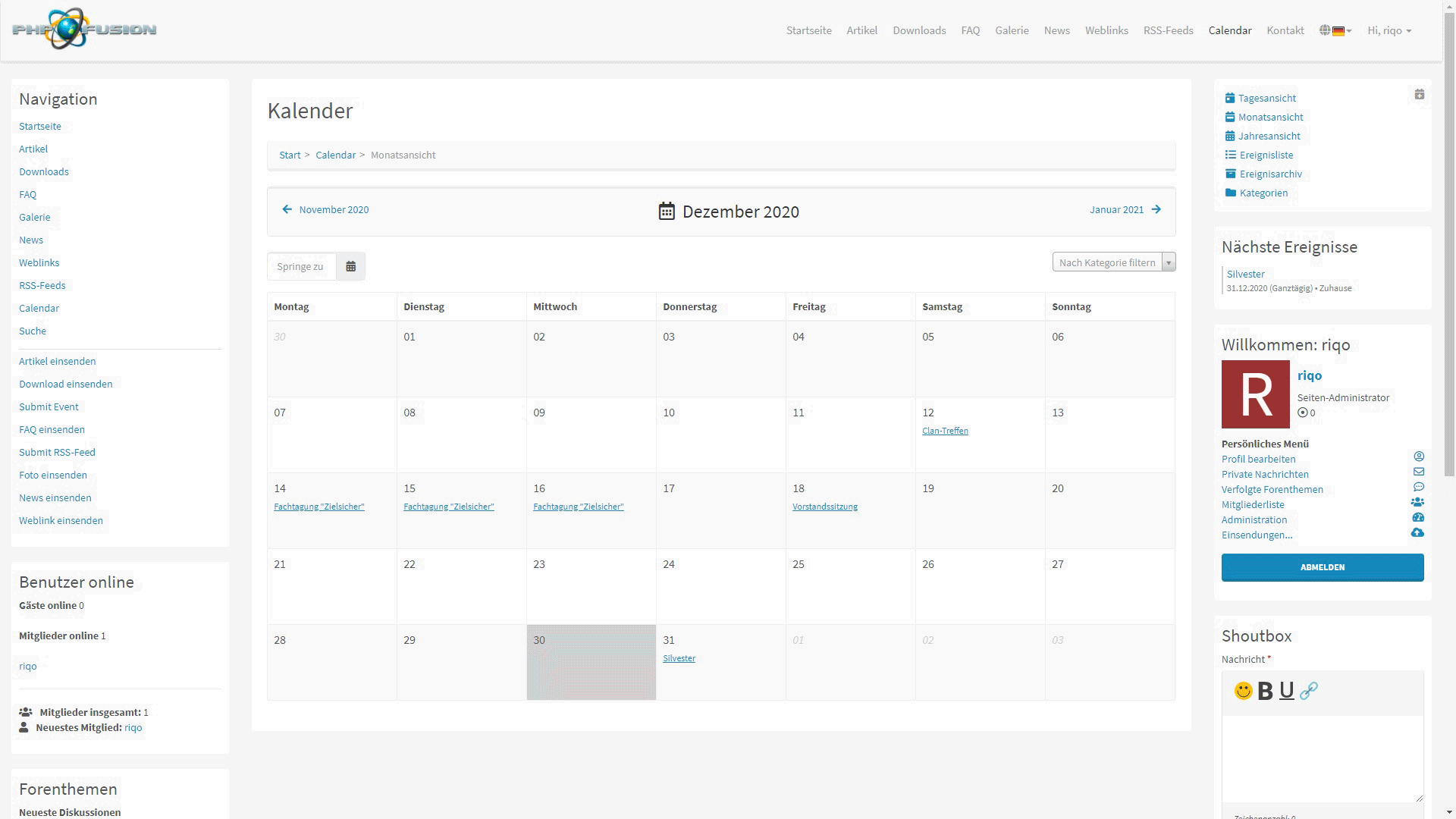The image size is (1456, 819).
Task: Open the Nach Kategorie filtern dropdown
Action: pyautogui.click(x=1113, y=262)
